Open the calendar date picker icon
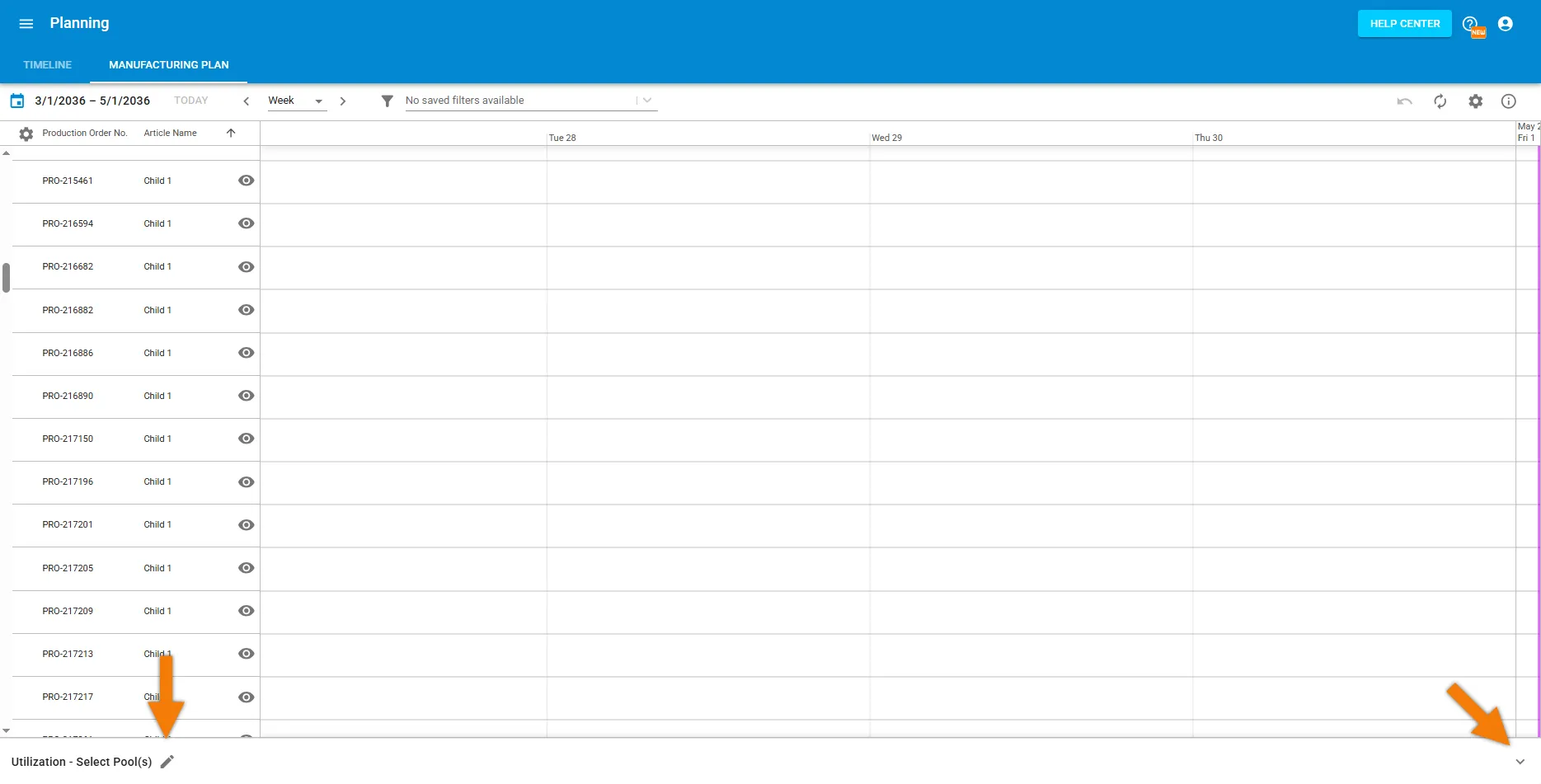1541x784 pixels. 17,101
